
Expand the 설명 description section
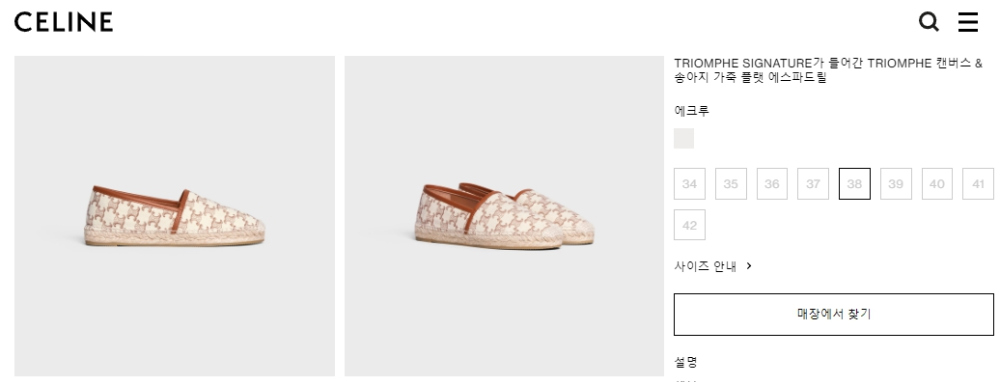coord(686,362)
